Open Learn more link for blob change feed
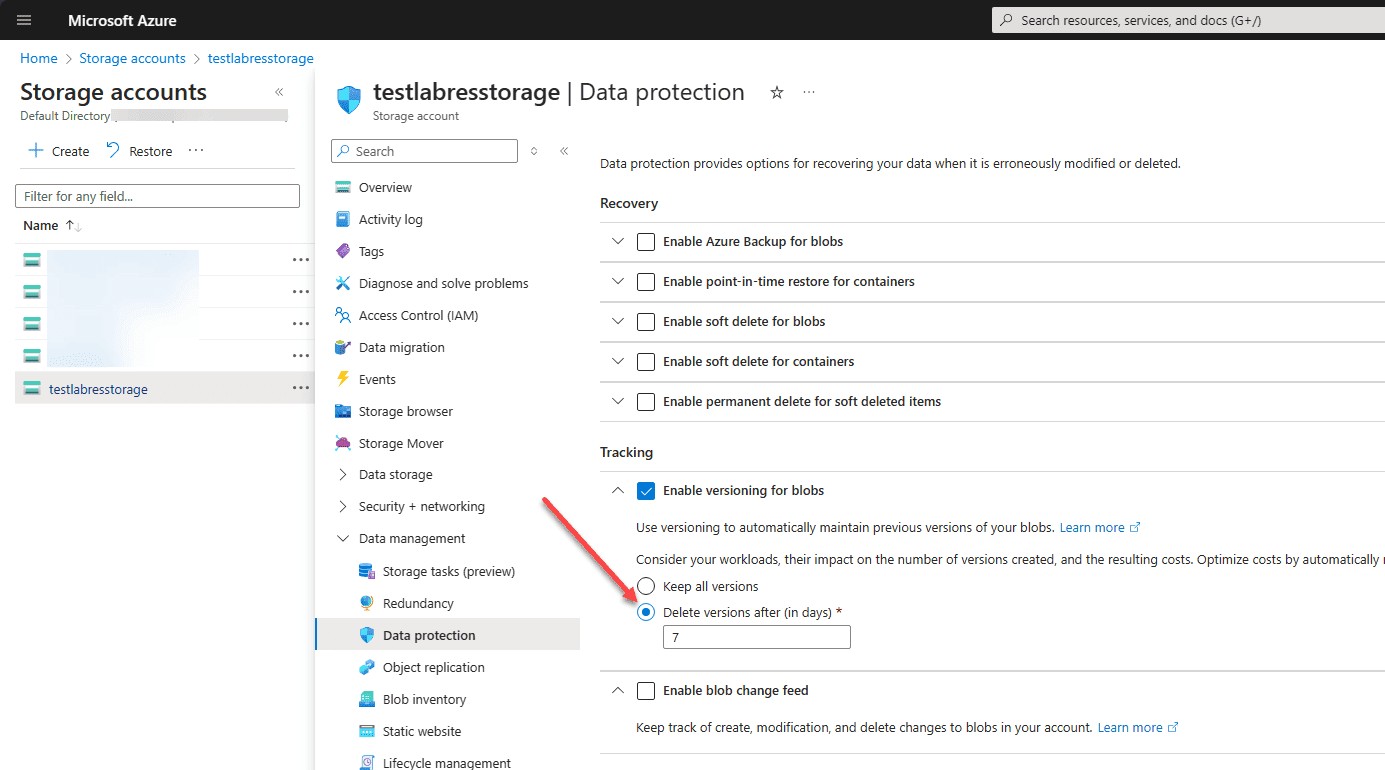The width and height of the screenshot is (1385, 770). 1138,728
